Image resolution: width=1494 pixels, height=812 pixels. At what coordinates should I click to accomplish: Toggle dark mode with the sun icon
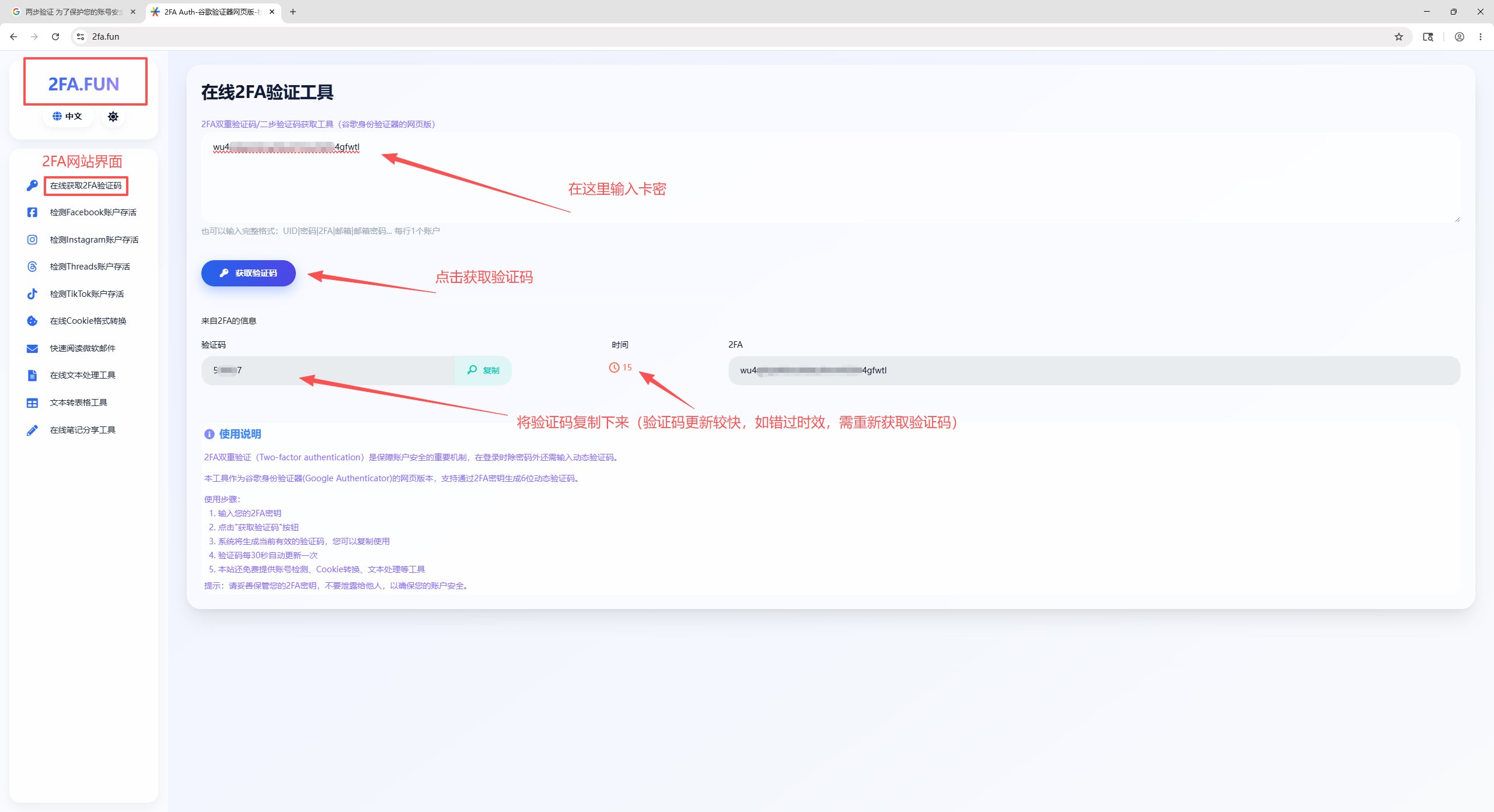coord(113,116)
